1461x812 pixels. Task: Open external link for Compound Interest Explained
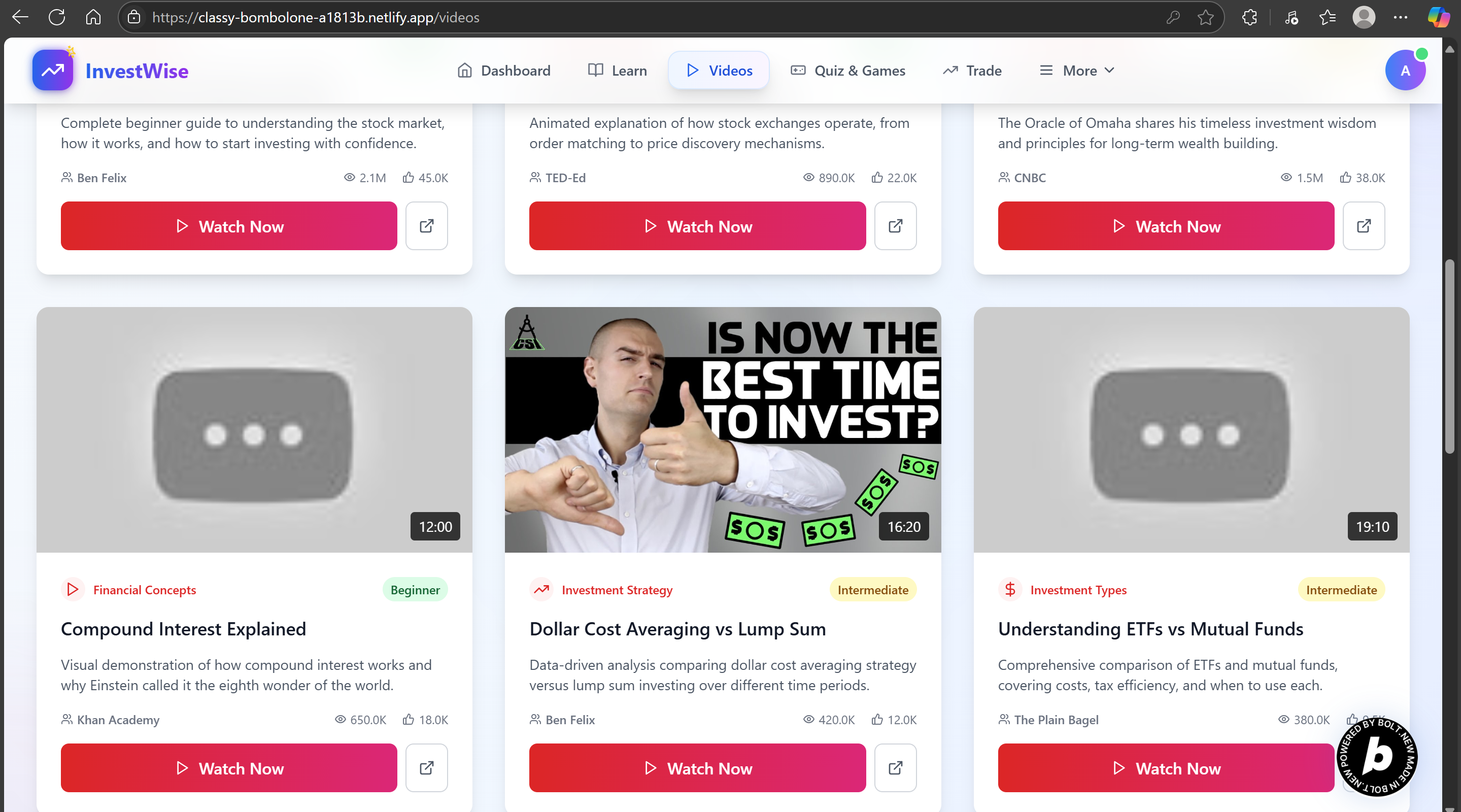pos(426,768)
